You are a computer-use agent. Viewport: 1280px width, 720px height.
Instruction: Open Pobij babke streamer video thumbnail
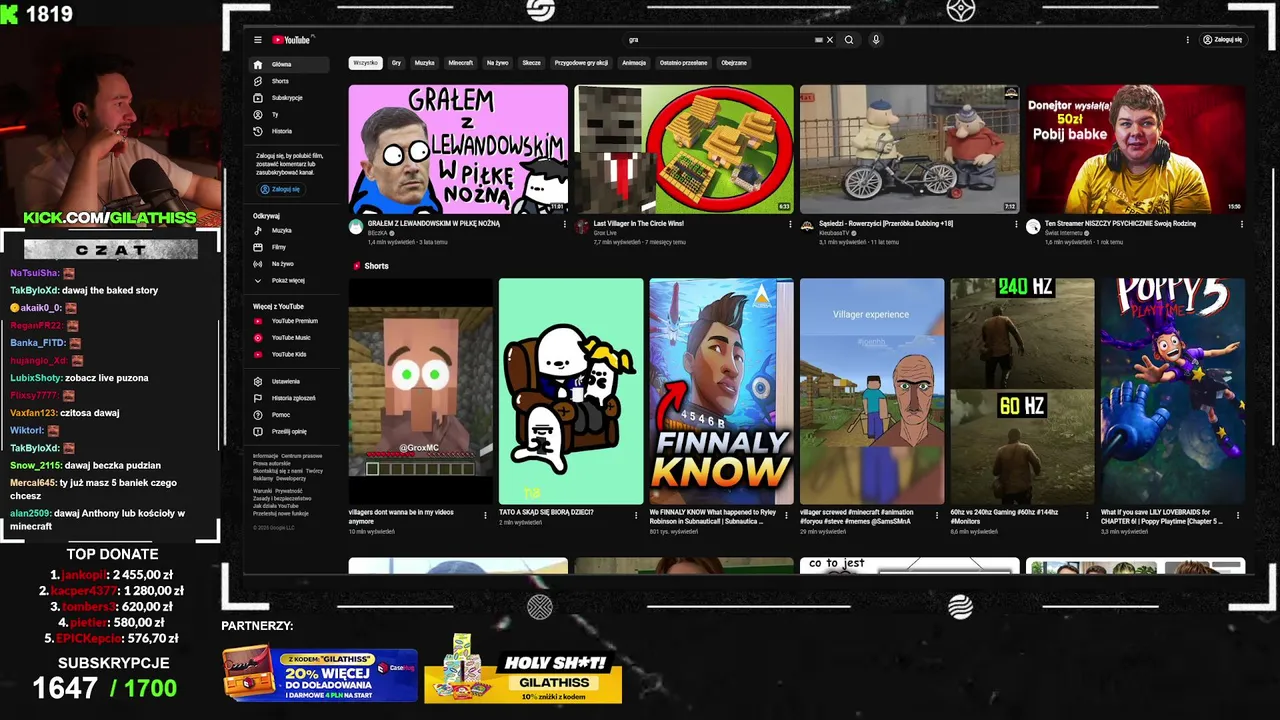[x=1136, y=149]
